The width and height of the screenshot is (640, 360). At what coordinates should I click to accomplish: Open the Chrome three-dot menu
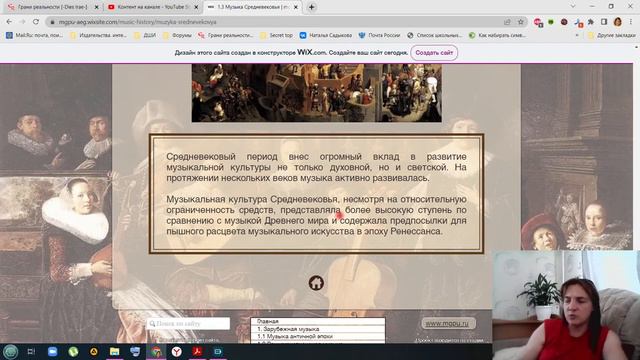(x=631, y=22)
